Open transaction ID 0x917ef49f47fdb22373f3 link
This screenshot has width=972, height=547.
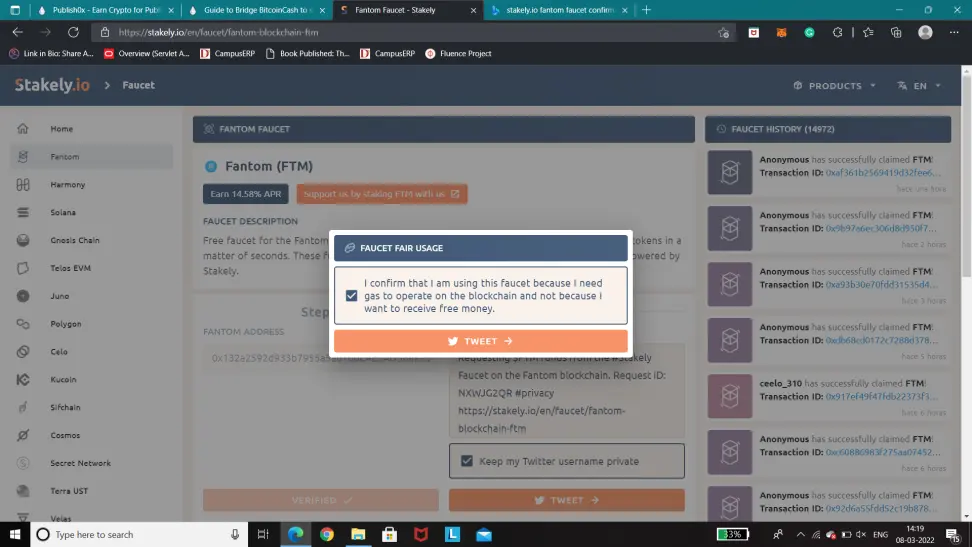881,396
